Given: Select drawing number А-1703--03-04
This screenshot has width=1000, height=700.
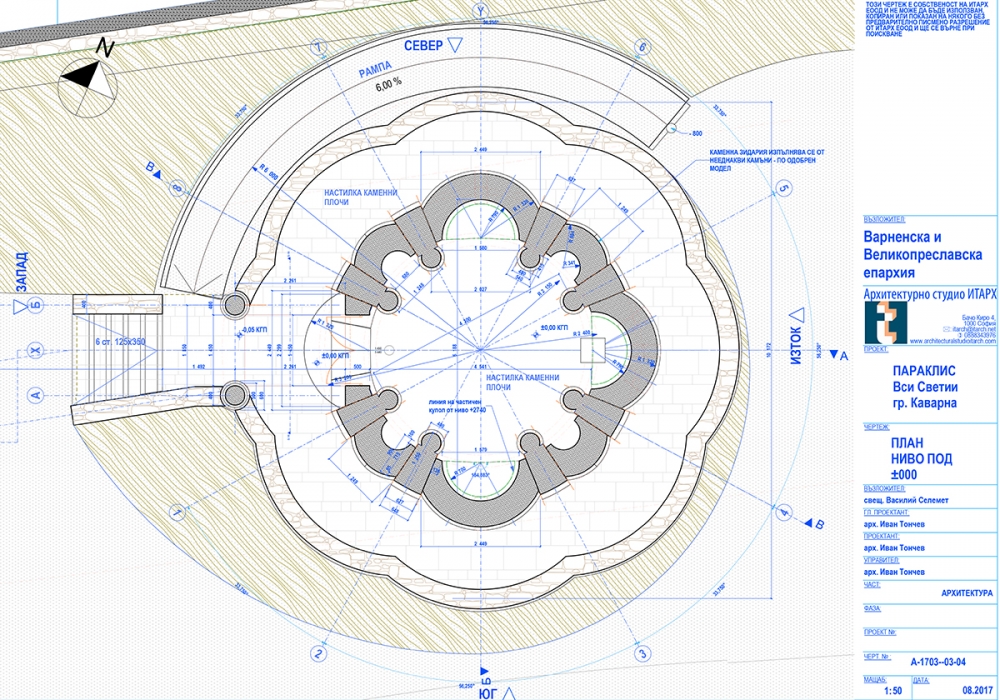Looking at the screenshot, I should tap(938, 662).
